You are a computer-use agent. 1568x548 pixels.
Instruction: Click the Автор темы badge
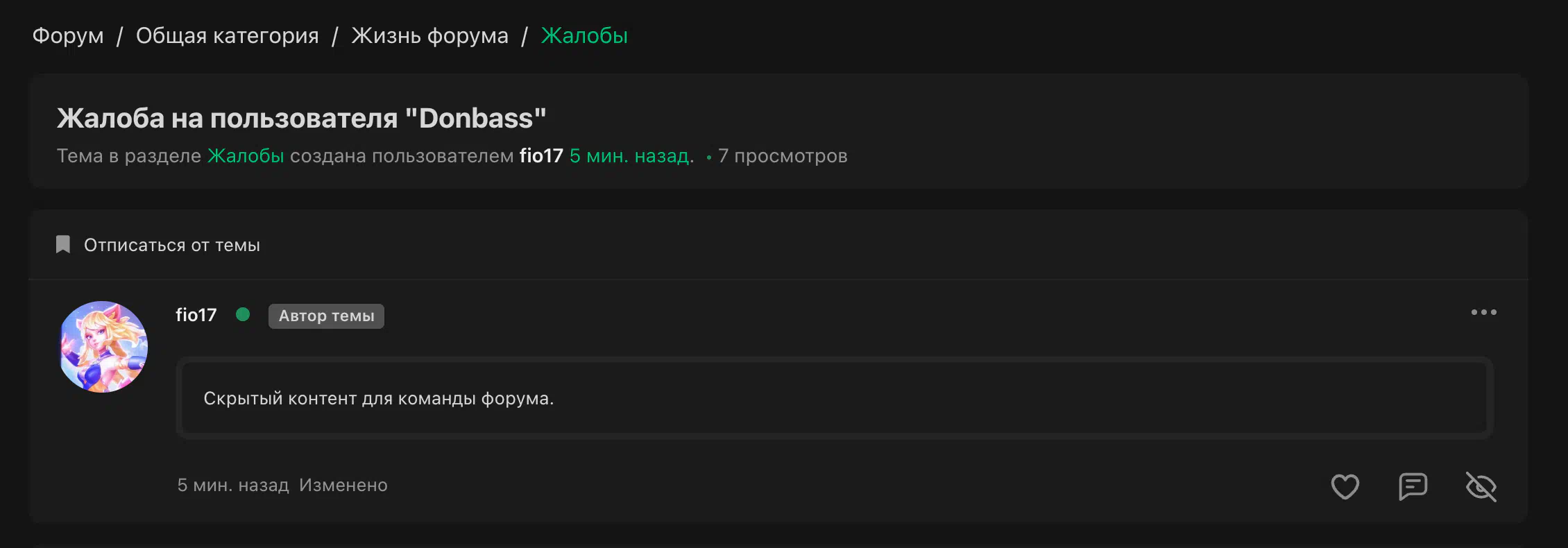point(326,316)
